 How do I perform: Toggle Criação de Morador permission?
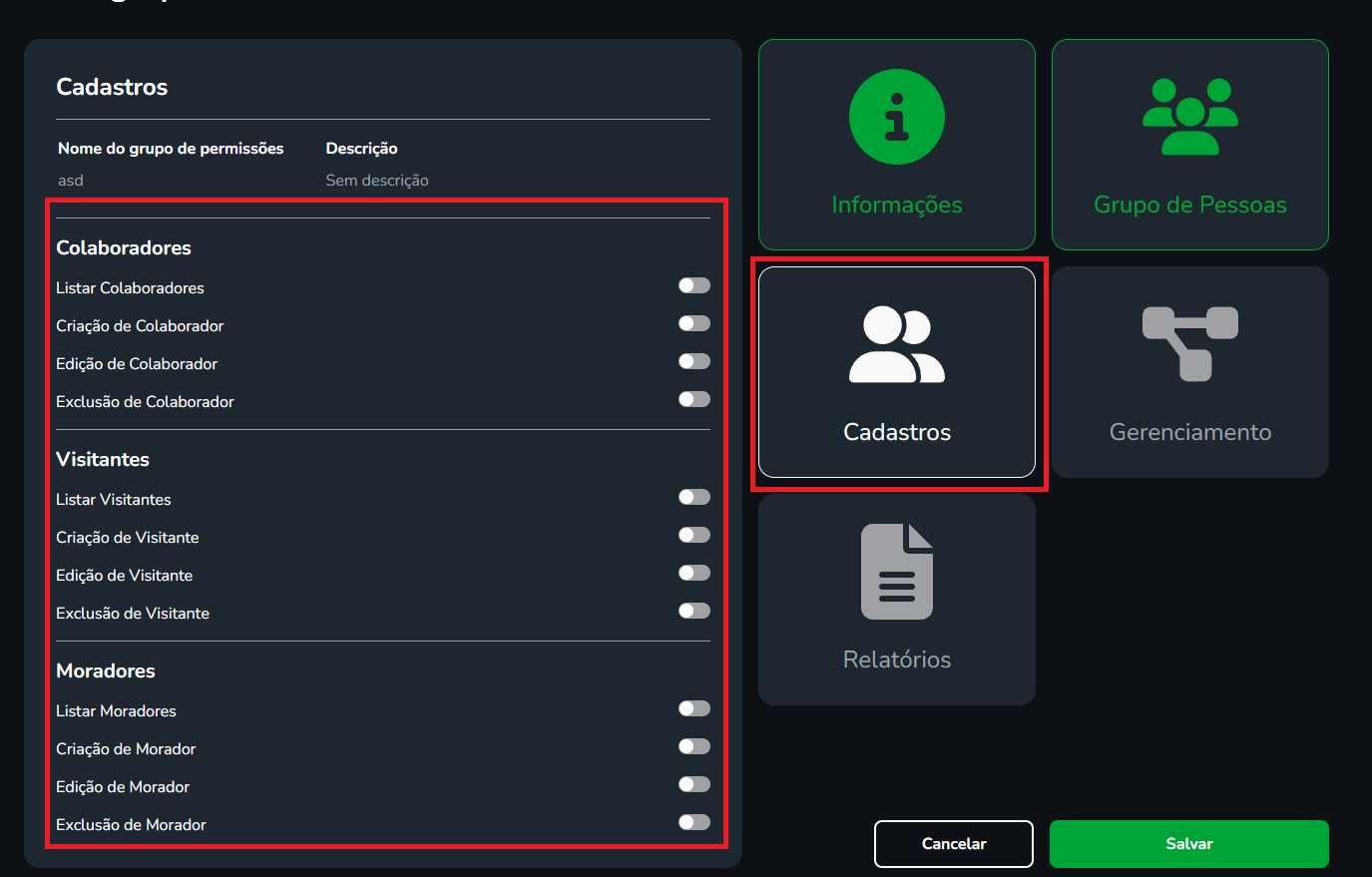693,747
